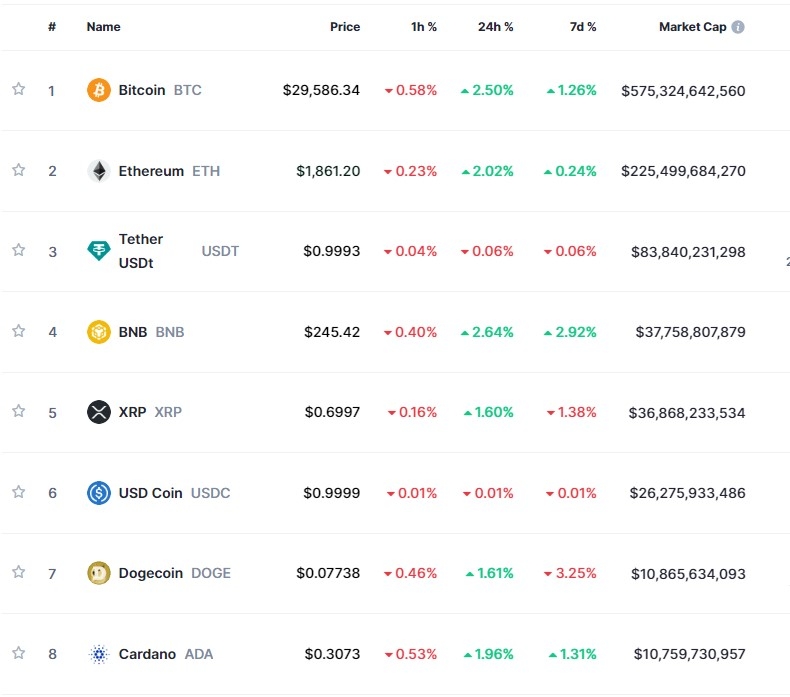790x697 pixels.
Task: Toggle the watchlist star for Ethereum
Action: (x=18, y=171)
